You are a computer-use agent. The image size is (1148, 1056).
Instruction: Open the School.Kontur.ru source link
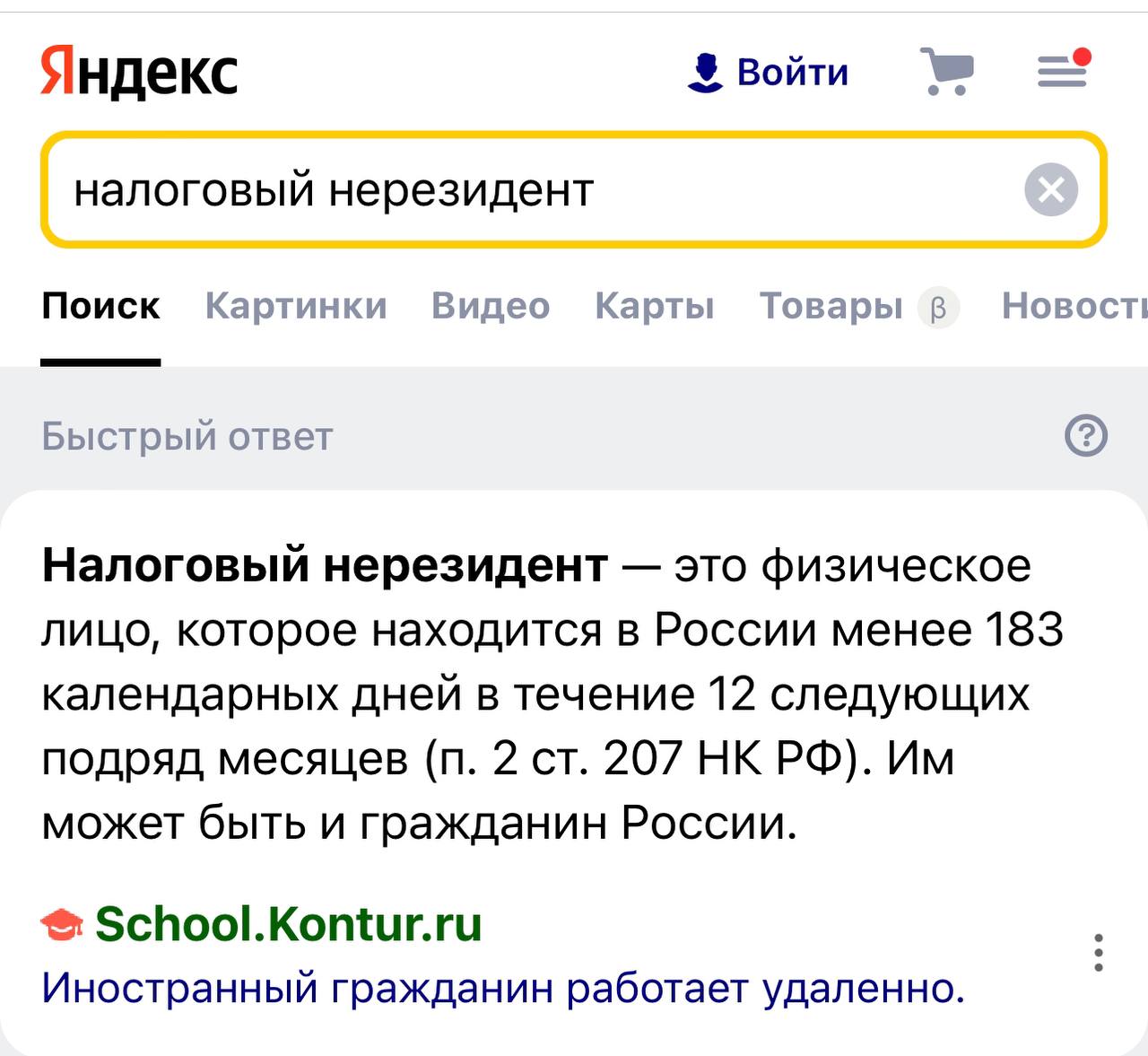pos(288,924)
